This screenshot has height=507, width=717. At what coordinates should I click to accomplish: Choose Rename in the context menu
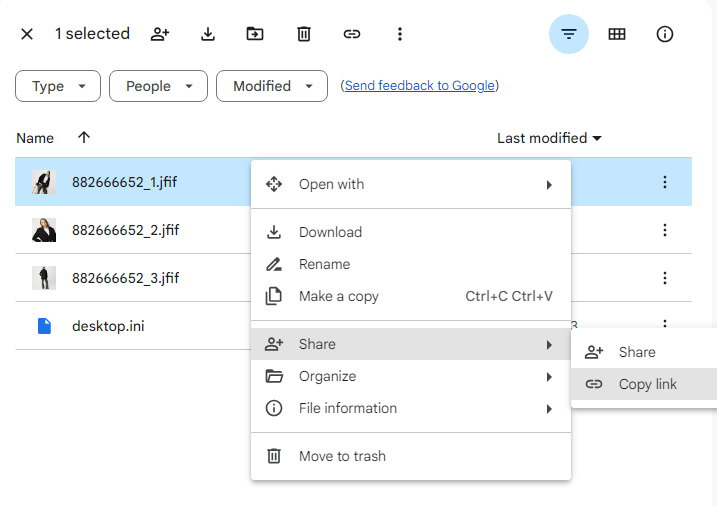pos(411,264)
